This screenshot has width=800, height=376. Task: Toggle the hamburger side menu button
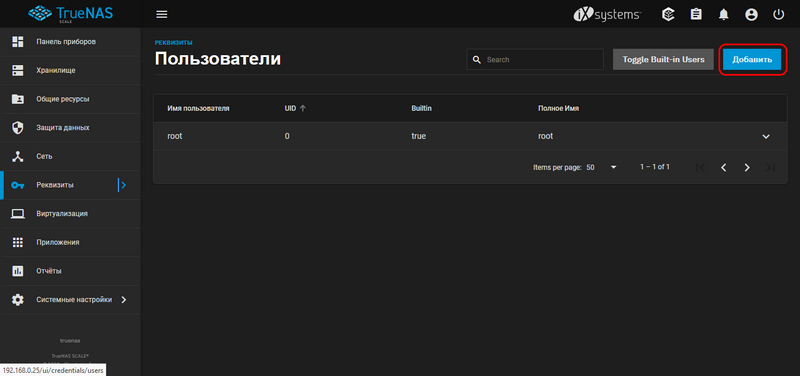[x=162, y=14]
